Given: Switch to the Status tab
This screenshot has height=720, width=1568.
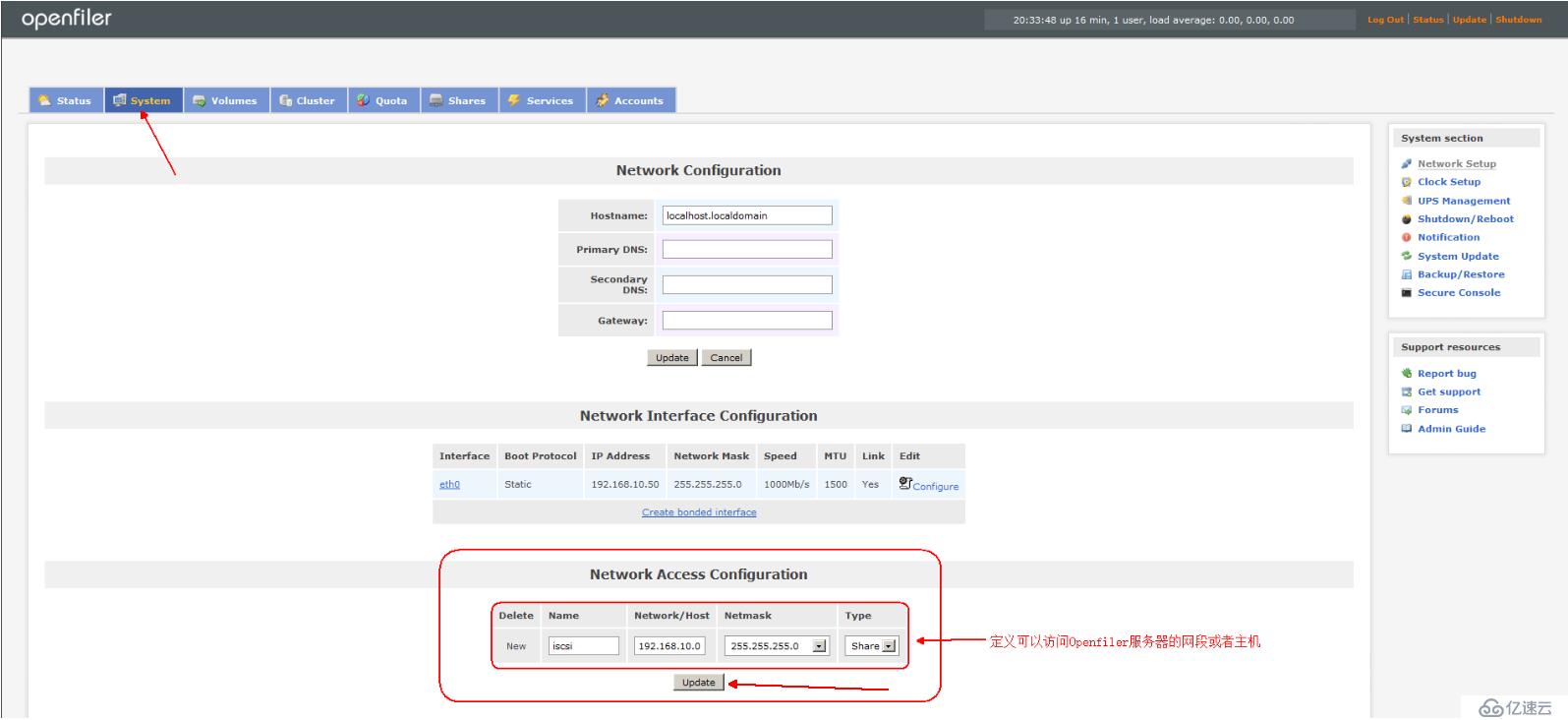Looking at the screenshot, I should click(x=66, y=100).
